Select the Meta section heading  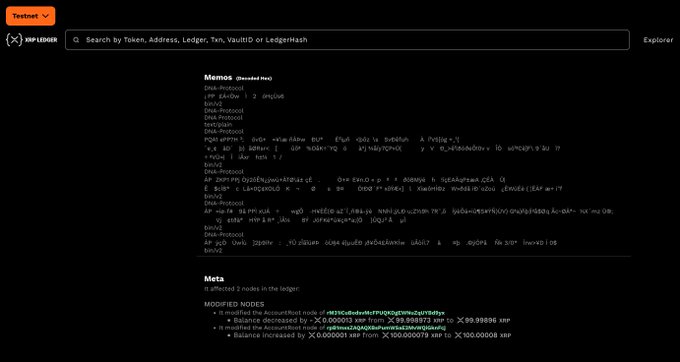point(214,279)
